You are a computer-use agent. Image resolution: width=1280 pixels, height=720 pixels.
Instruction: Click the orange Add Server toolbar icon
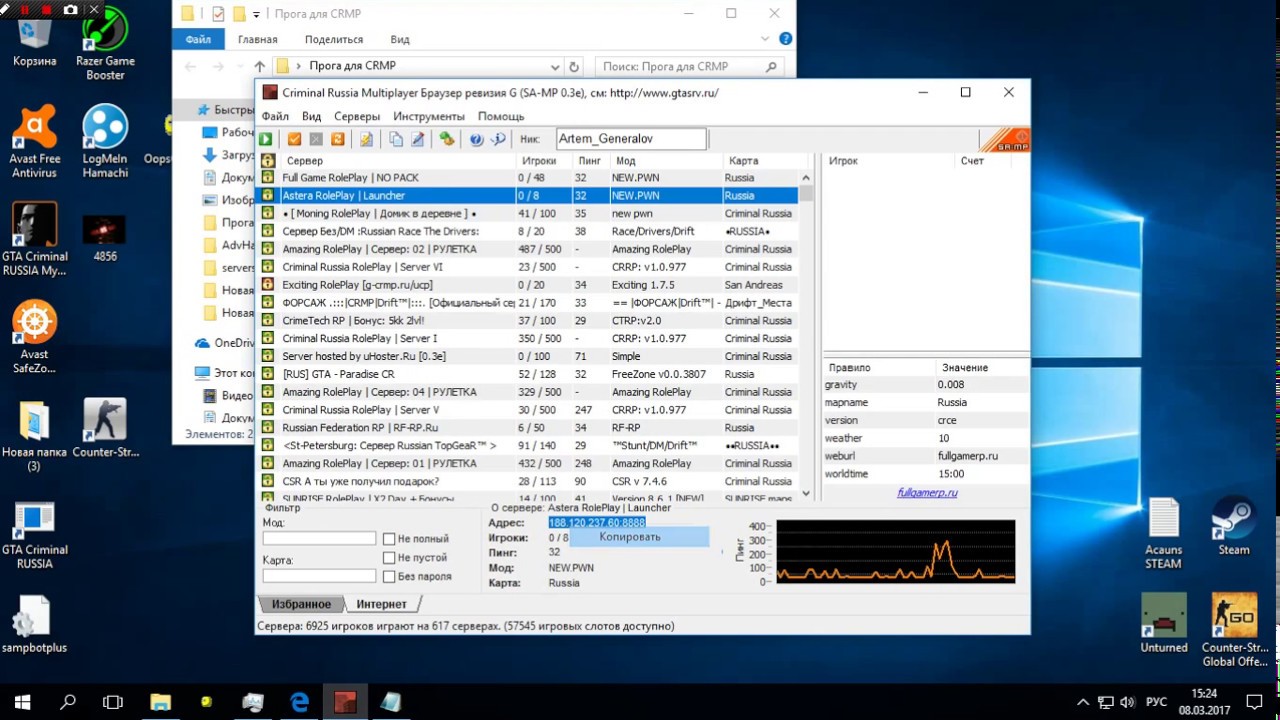294,139
